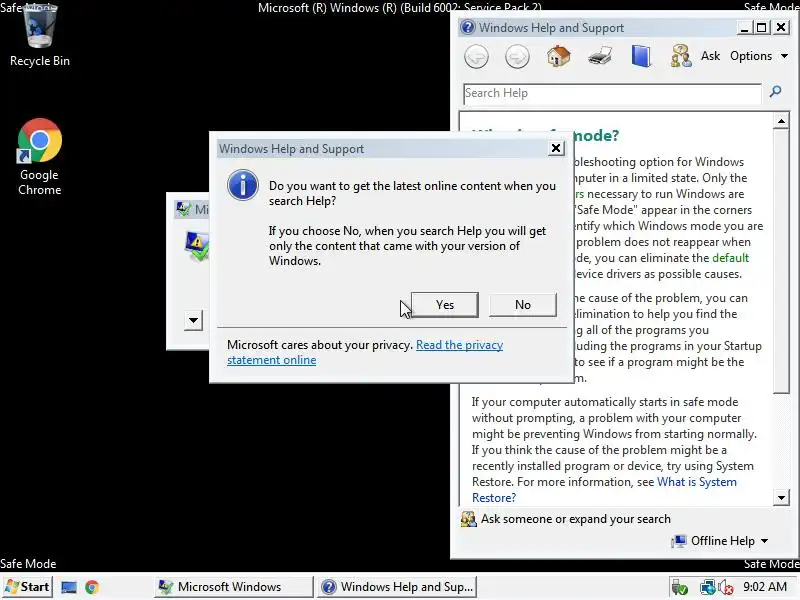Image resolution: width=800 pixels, height=600 pixels.
Task: Click Microsoft Windows dialog title icon
Action: [x=184, y=209]
